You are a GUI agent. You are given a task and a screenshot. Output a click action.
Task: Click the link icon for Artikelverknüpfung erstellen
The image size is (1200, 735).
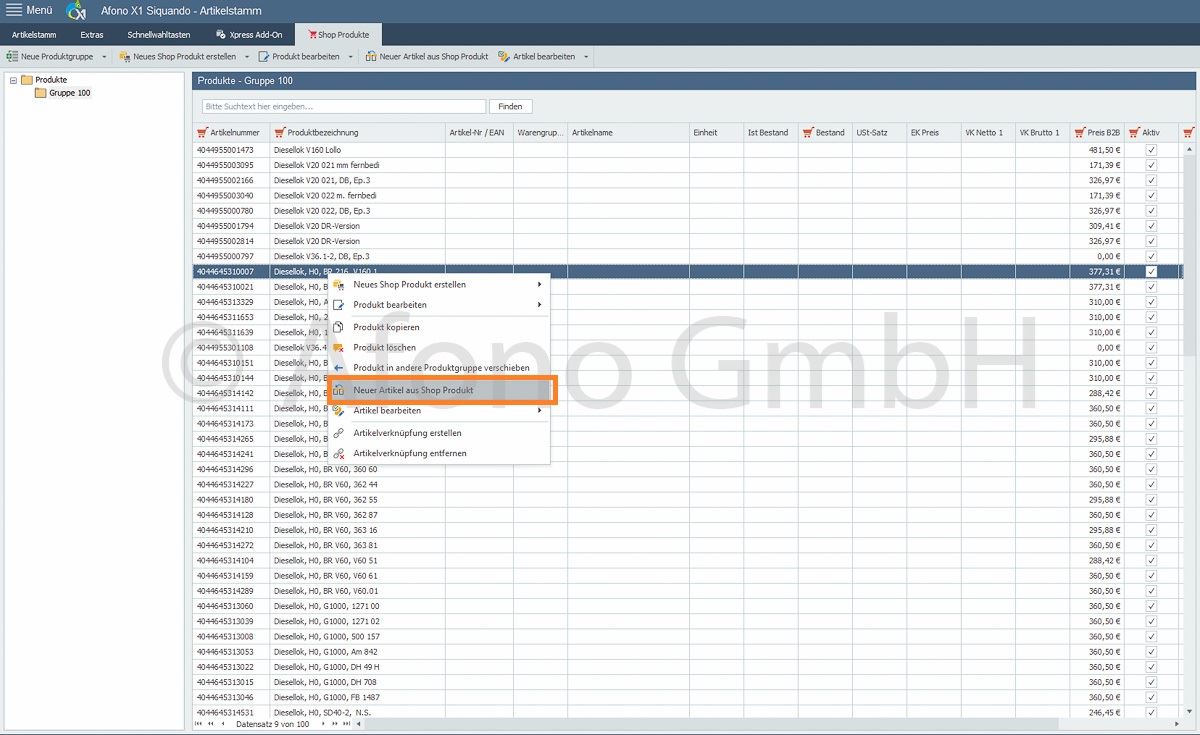click(338, 433)
